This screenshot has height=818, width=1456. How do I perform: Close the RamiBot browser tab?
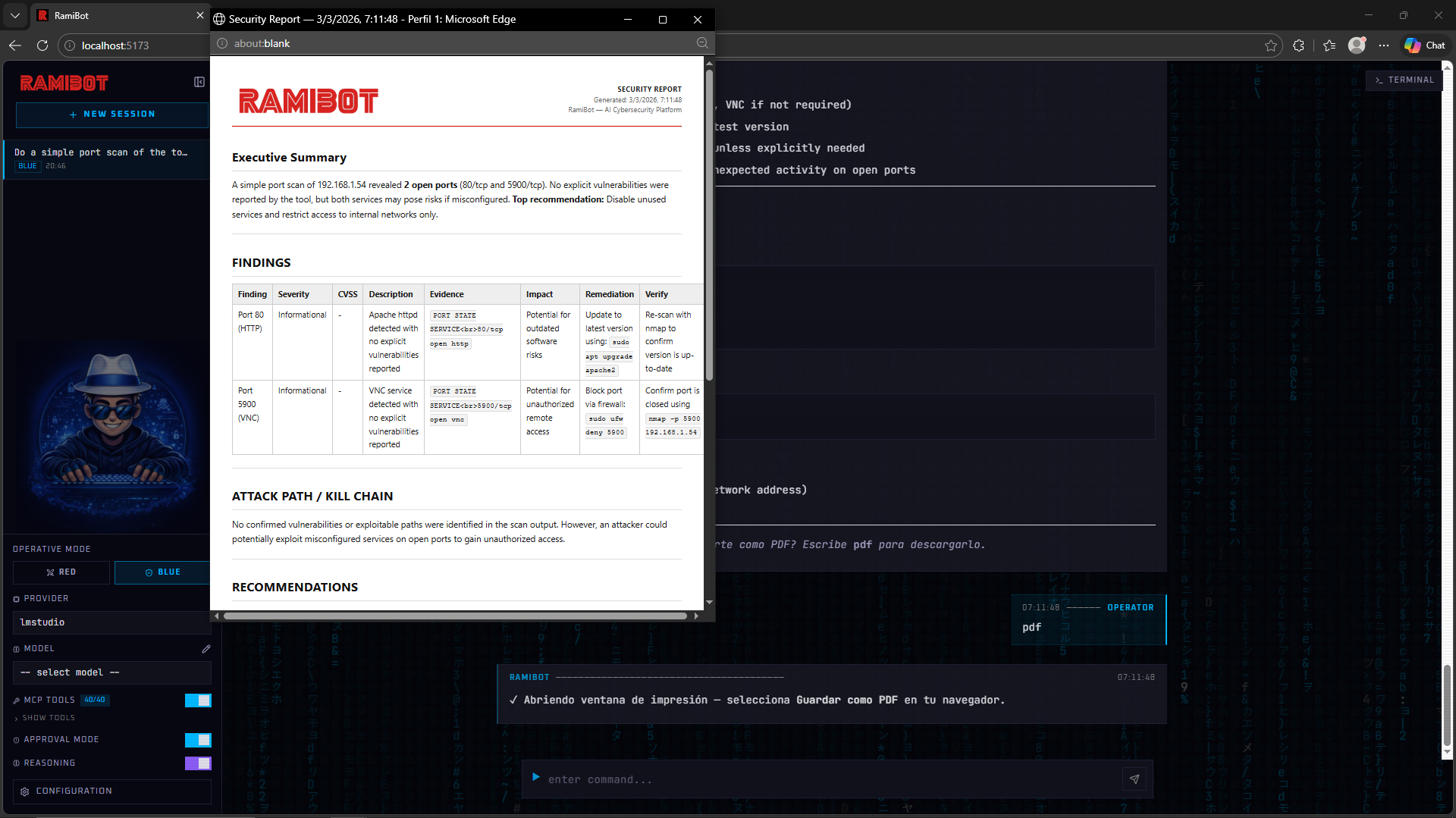[x=200, y=15]
